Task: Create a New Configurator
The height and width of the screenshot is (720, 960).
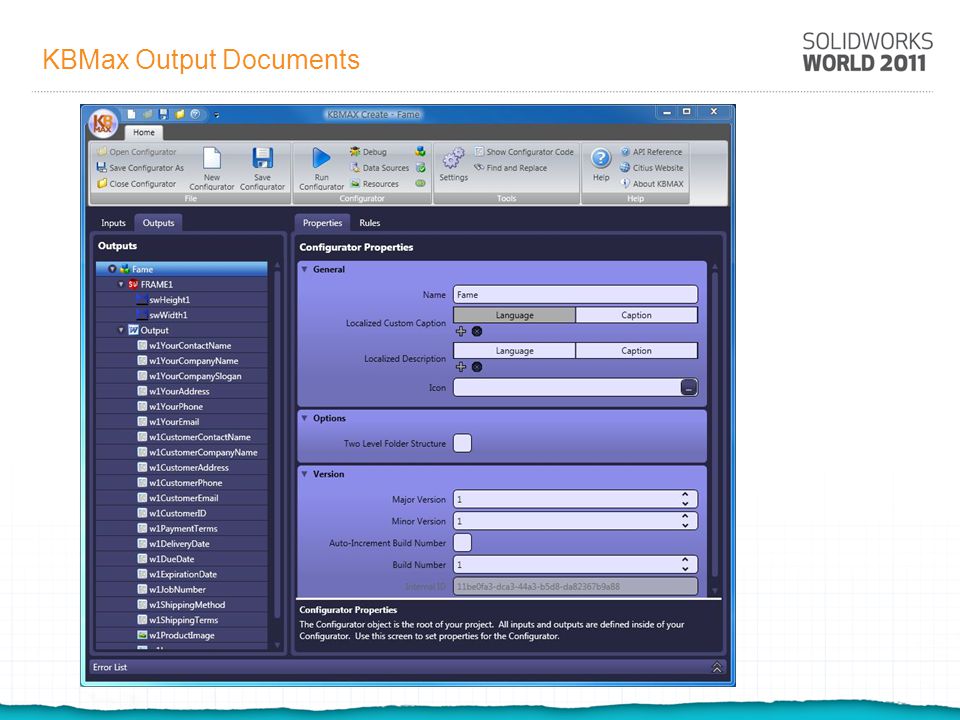Action: pos(212,168)
